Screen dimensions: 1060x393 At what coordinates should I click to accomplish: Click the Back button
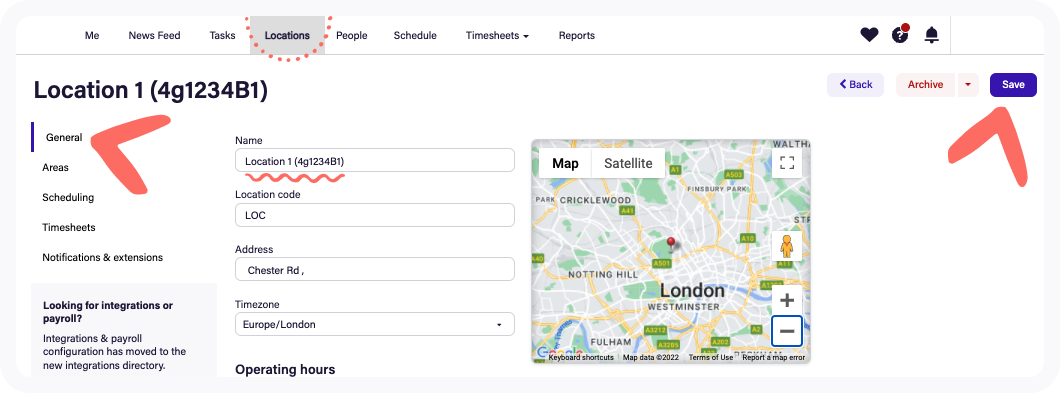click(x=855, y=85)
